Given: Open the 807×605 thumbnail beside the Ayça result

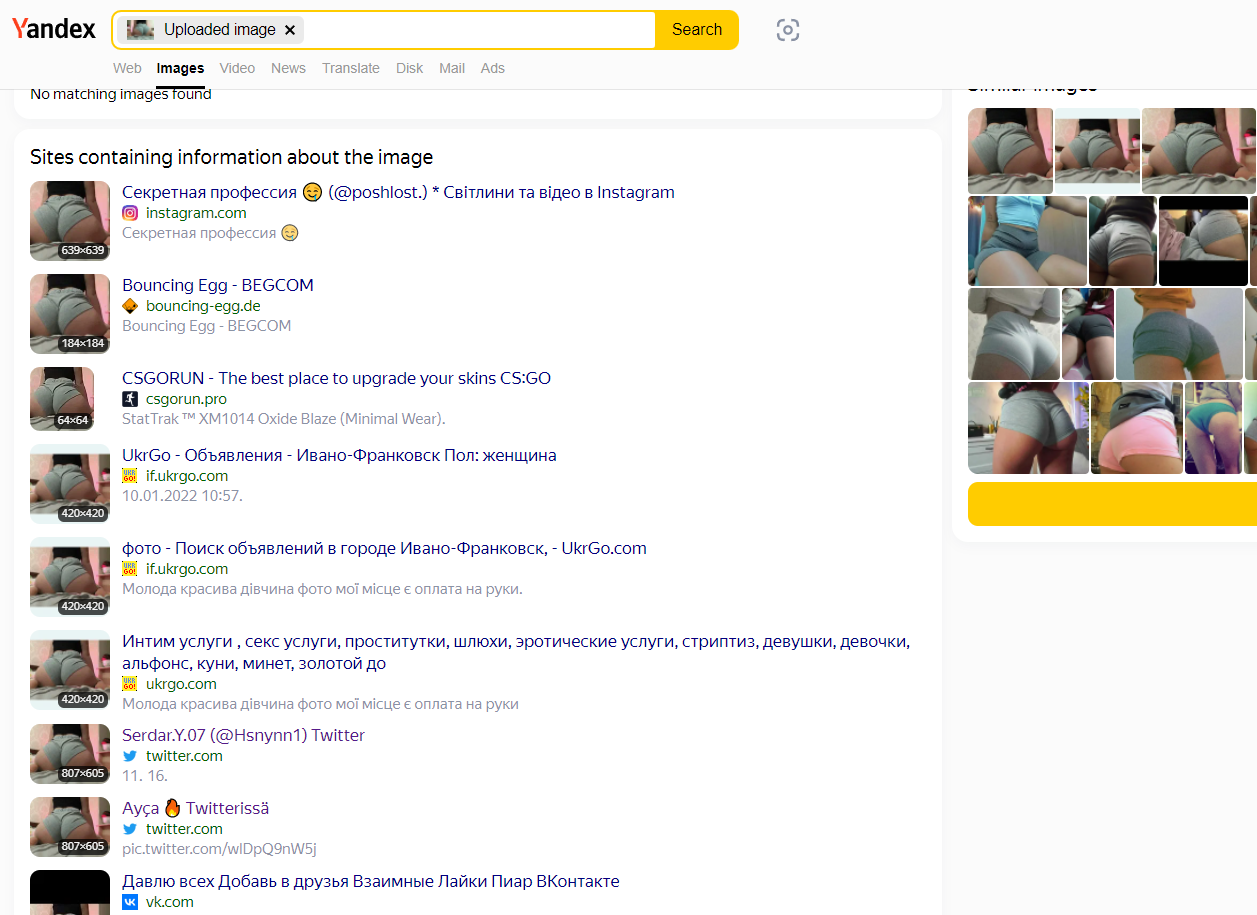Looking at the screenshot, I should tap(70, 827).
